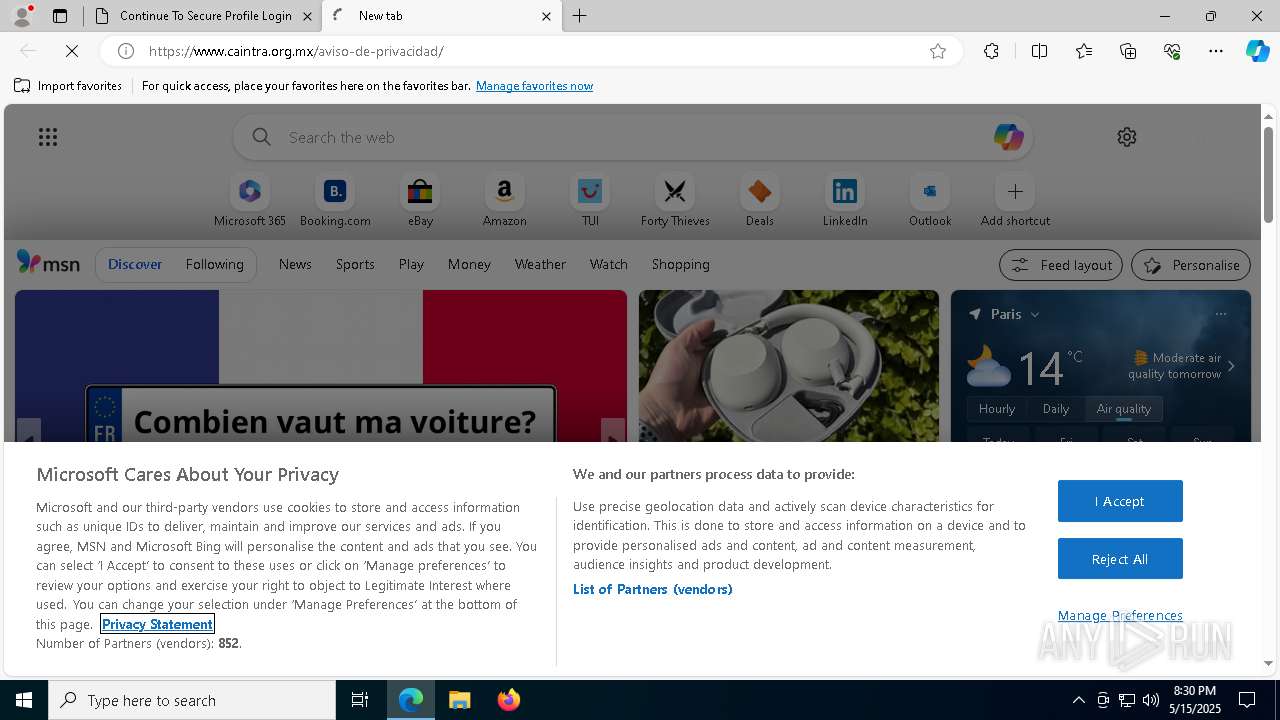Expand moderate air quality details arrow

click(x=1231, y=366)
